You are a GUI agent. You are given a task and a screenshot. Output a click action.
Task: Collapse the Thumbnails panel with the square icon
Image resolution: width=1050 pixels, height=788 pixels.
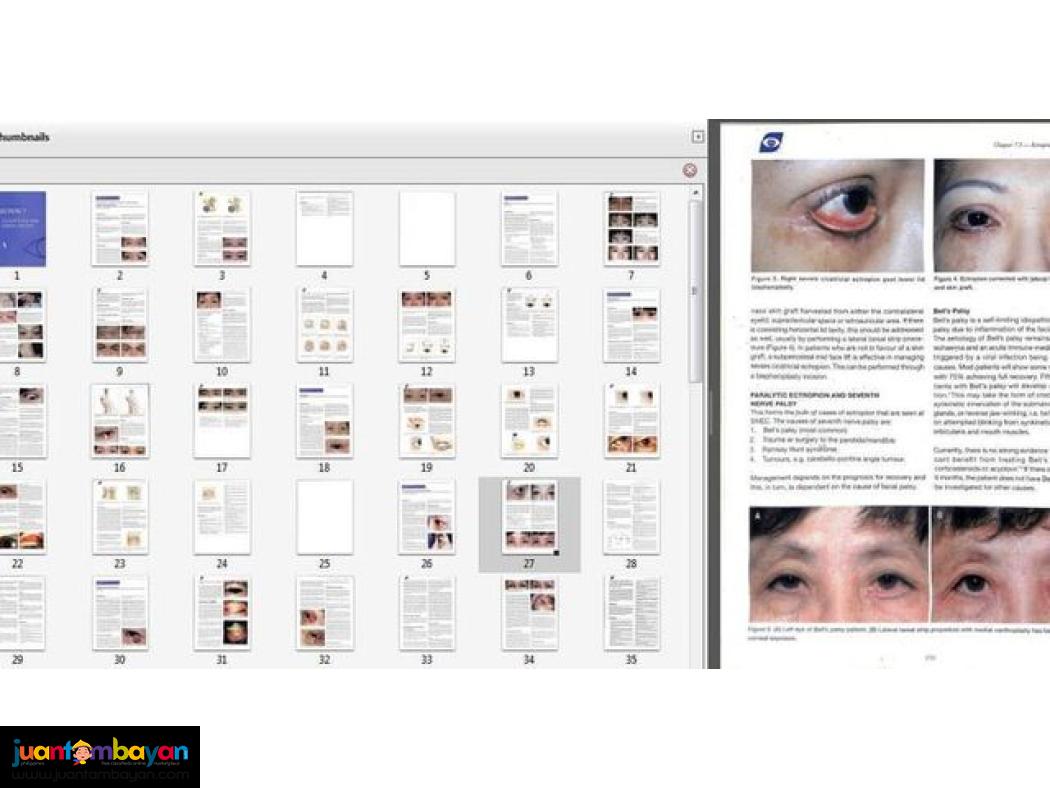point(698,137)
